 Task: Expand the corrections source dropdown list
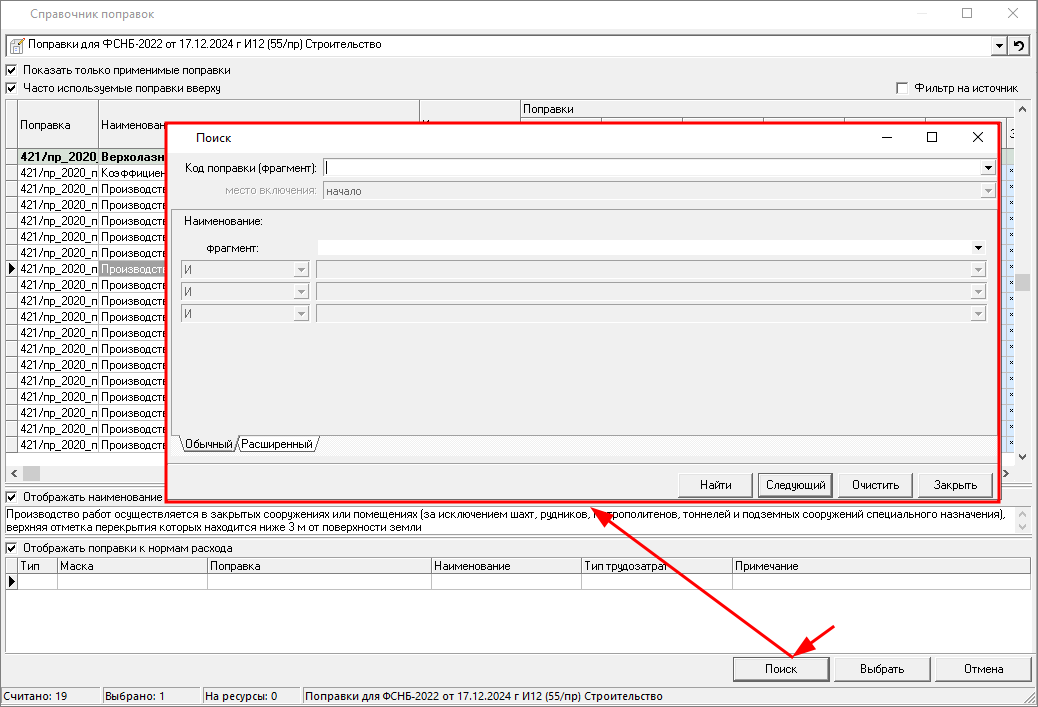(999, 45)
